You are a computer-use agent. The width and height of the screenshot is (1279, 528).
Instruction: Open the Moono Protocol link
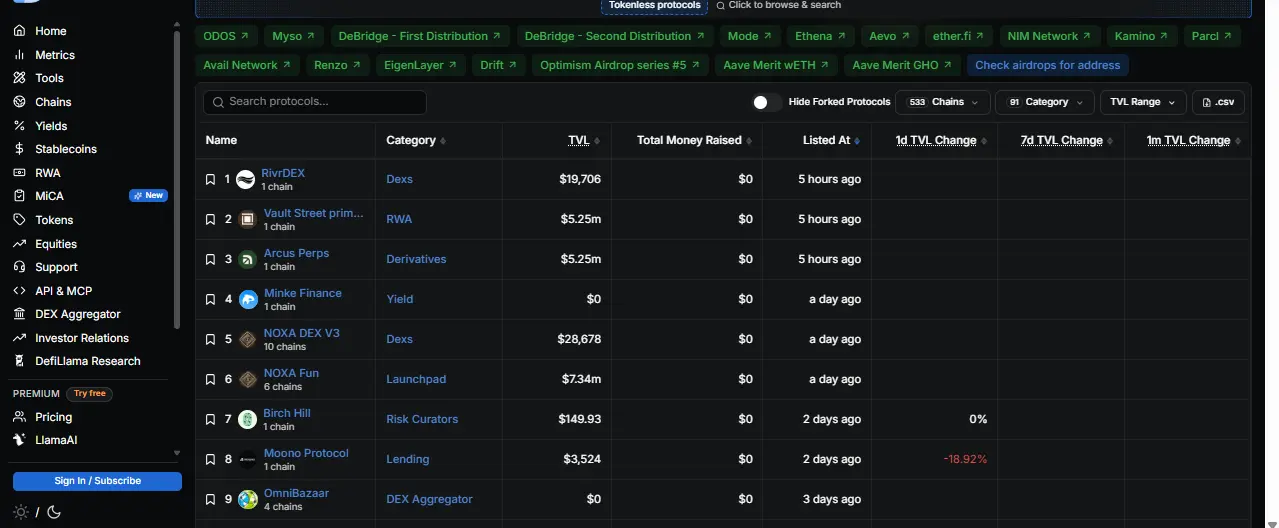pyautogui.click(x=306, y=453)
